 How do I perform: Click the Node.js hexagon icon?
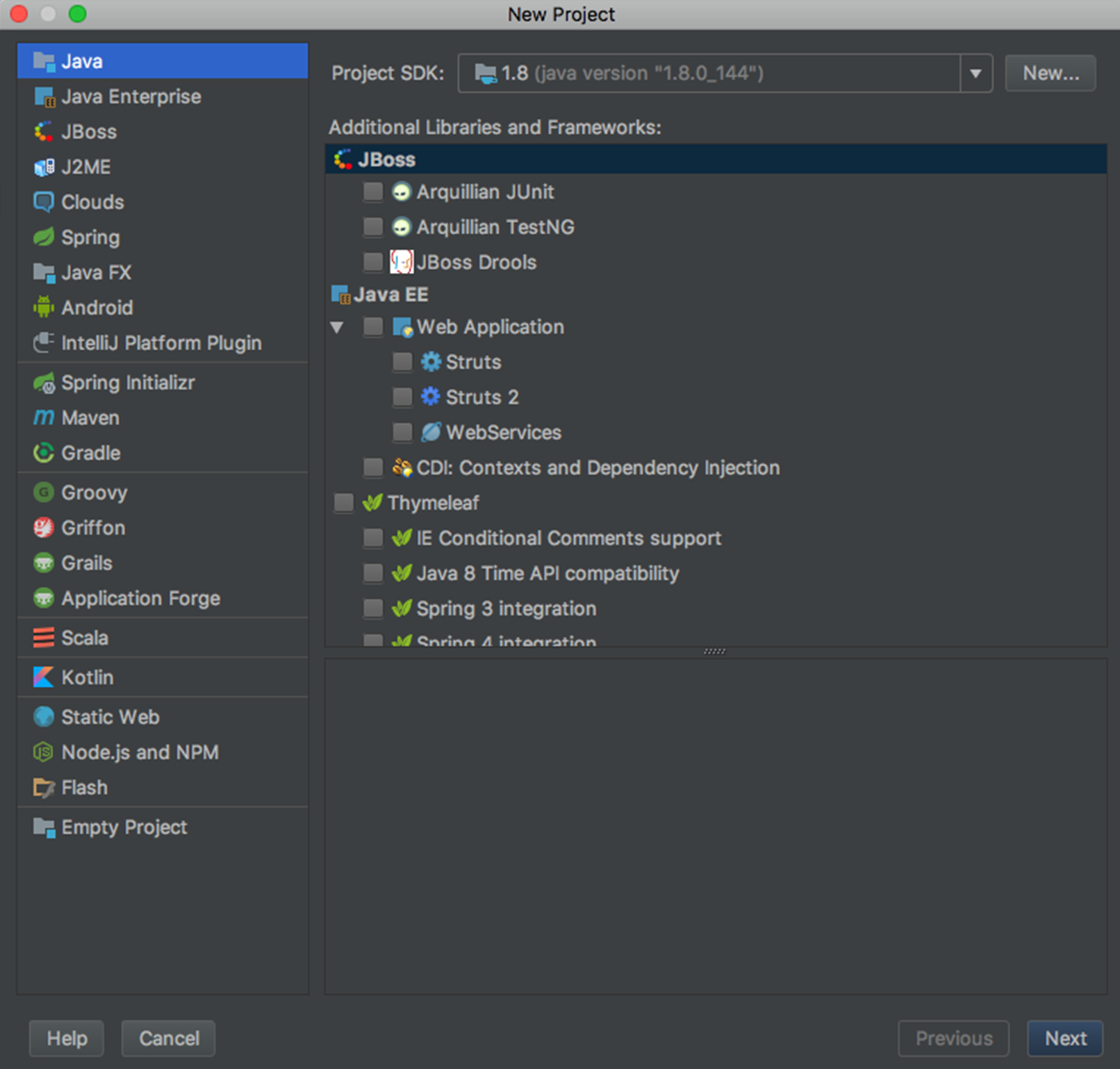point(44,752)
